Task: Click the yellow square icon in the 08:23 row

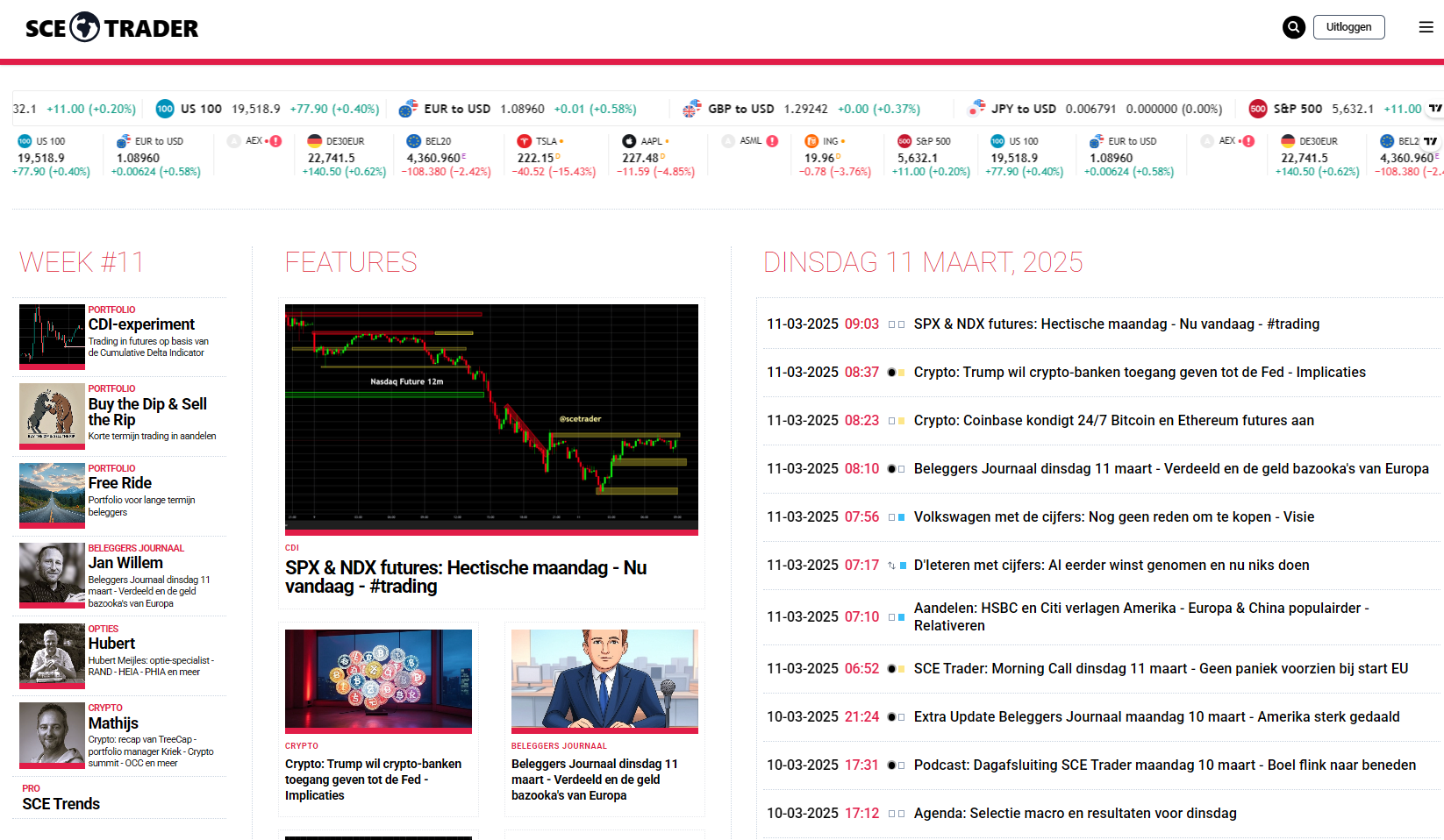Action: (x=901, y=421)
